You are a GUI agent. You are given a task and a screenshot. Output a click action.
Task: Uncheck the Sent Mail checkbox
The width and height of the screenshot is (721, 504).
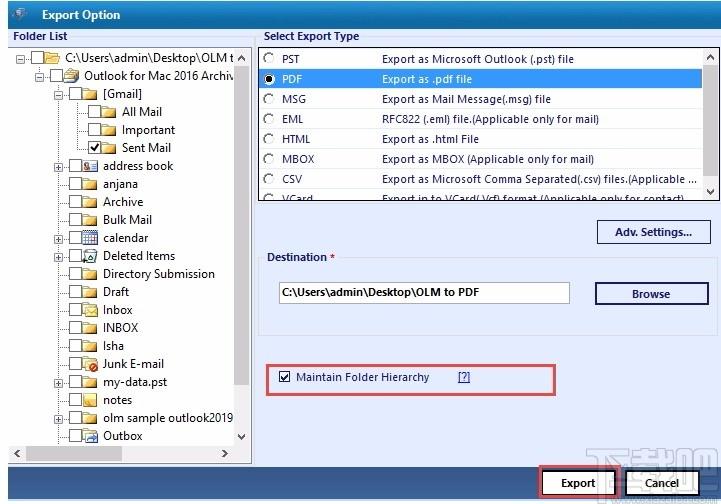point(94,148)
